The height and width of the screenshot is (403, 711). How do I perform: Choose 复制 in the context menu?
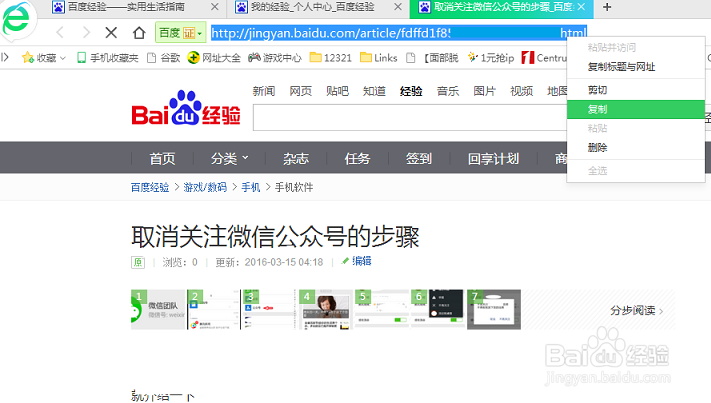tap(636, 109)
